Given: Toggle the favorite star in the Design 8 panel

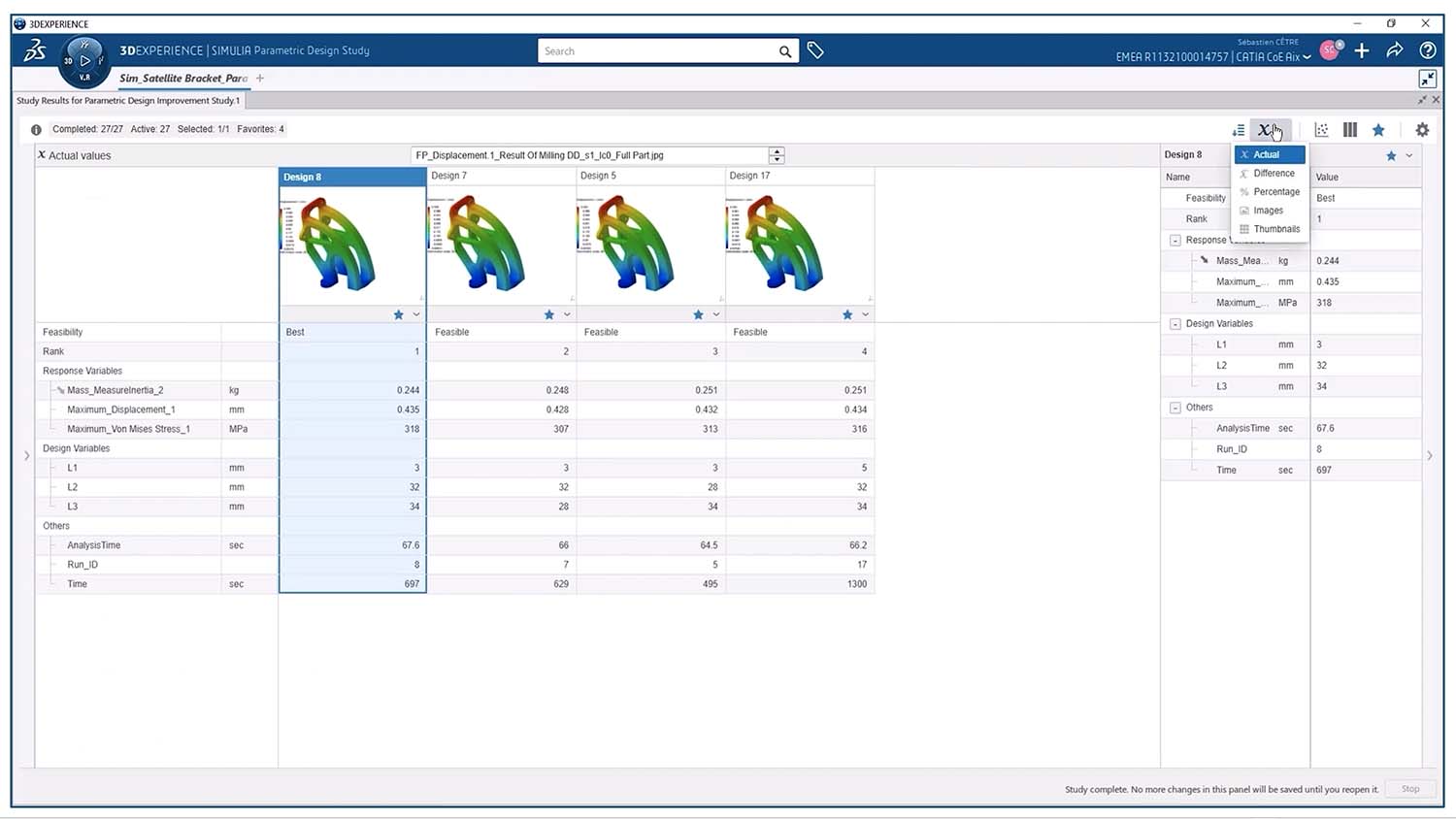Looking at the screenshot, I should [x=1390, y=155].
